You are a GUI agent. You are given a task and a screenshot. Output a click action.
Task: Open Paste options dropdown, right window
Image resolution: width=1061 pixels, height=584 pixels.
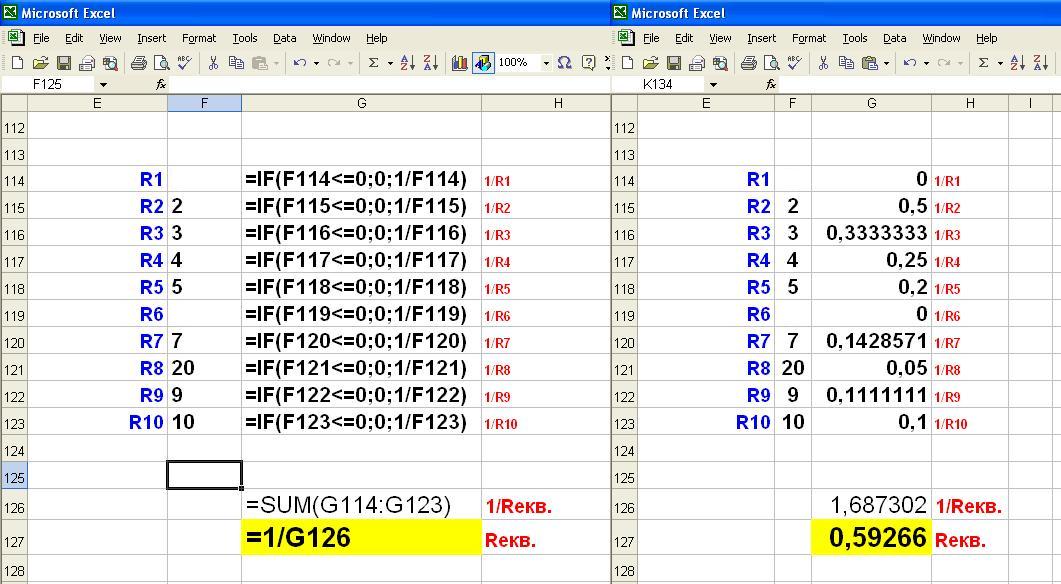point(886,63)
